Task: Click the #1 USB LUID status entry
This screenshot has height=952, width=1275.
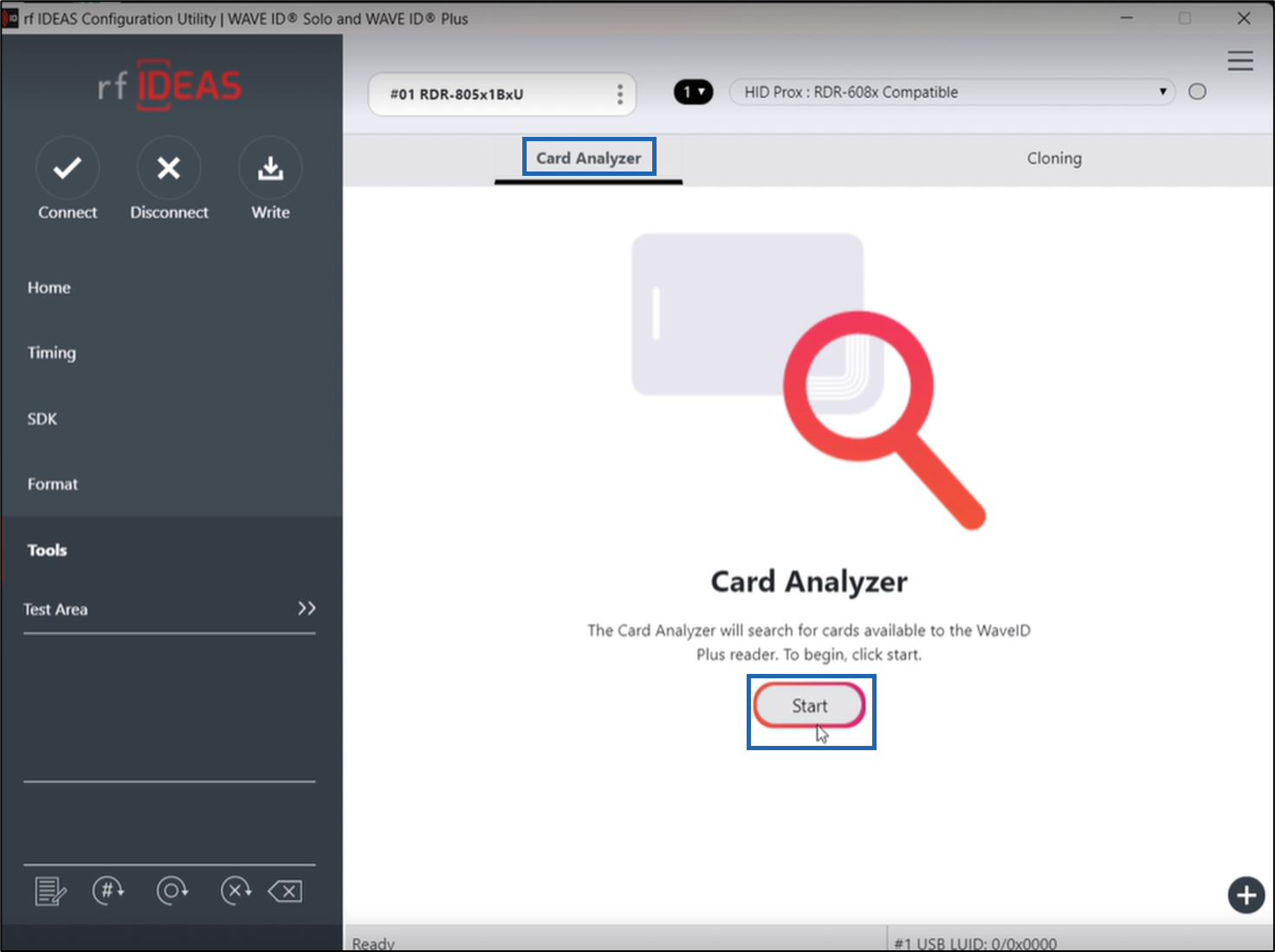Action: [x=975, y=942]
